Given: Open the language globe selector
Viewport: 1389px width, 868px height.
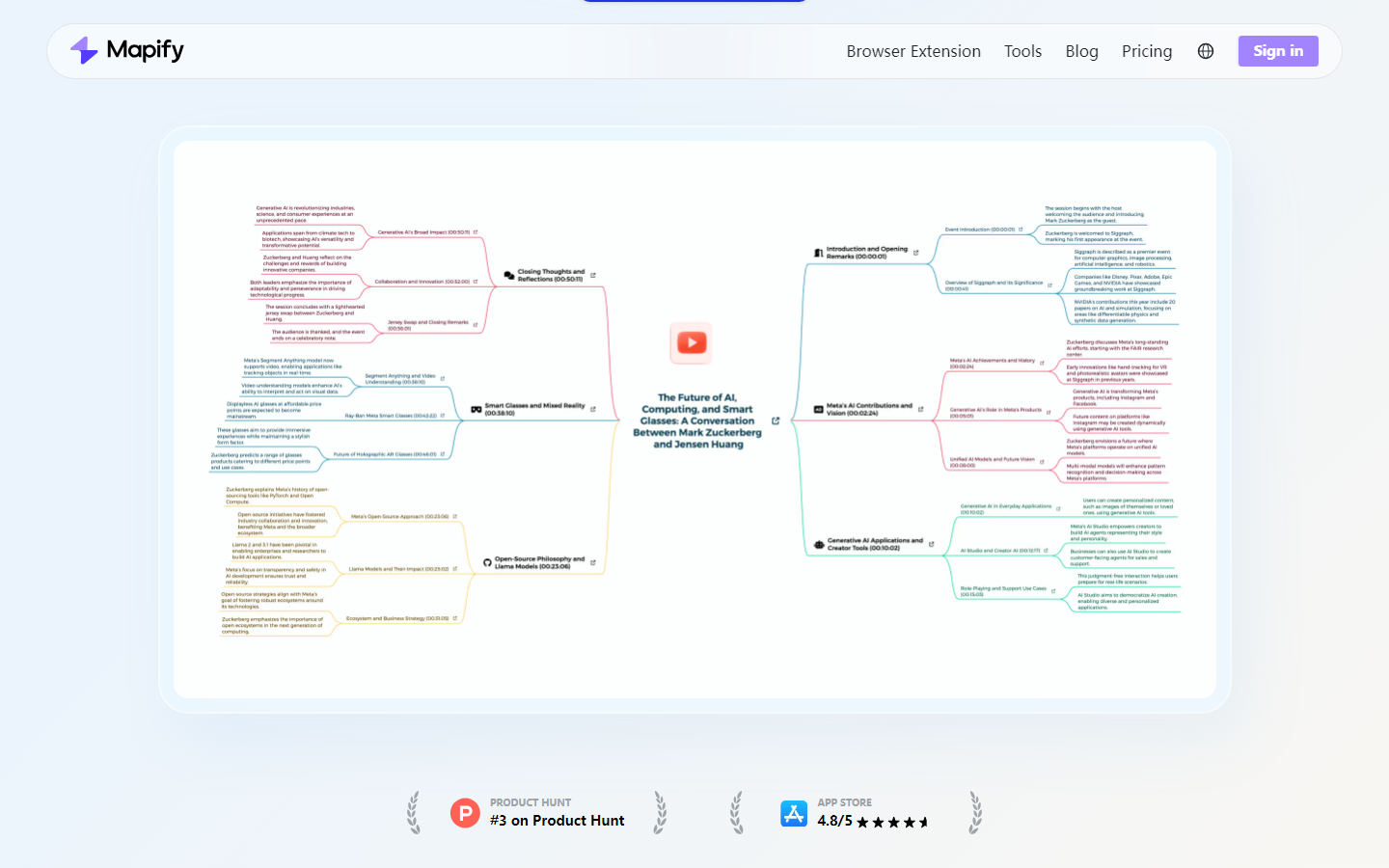Looking at the screenshot, I should [x=1206, y=51].
